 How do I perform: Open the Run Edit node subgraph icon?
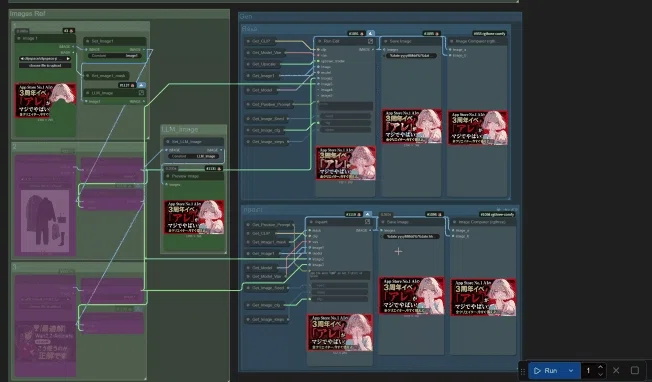tap(370, 41)
